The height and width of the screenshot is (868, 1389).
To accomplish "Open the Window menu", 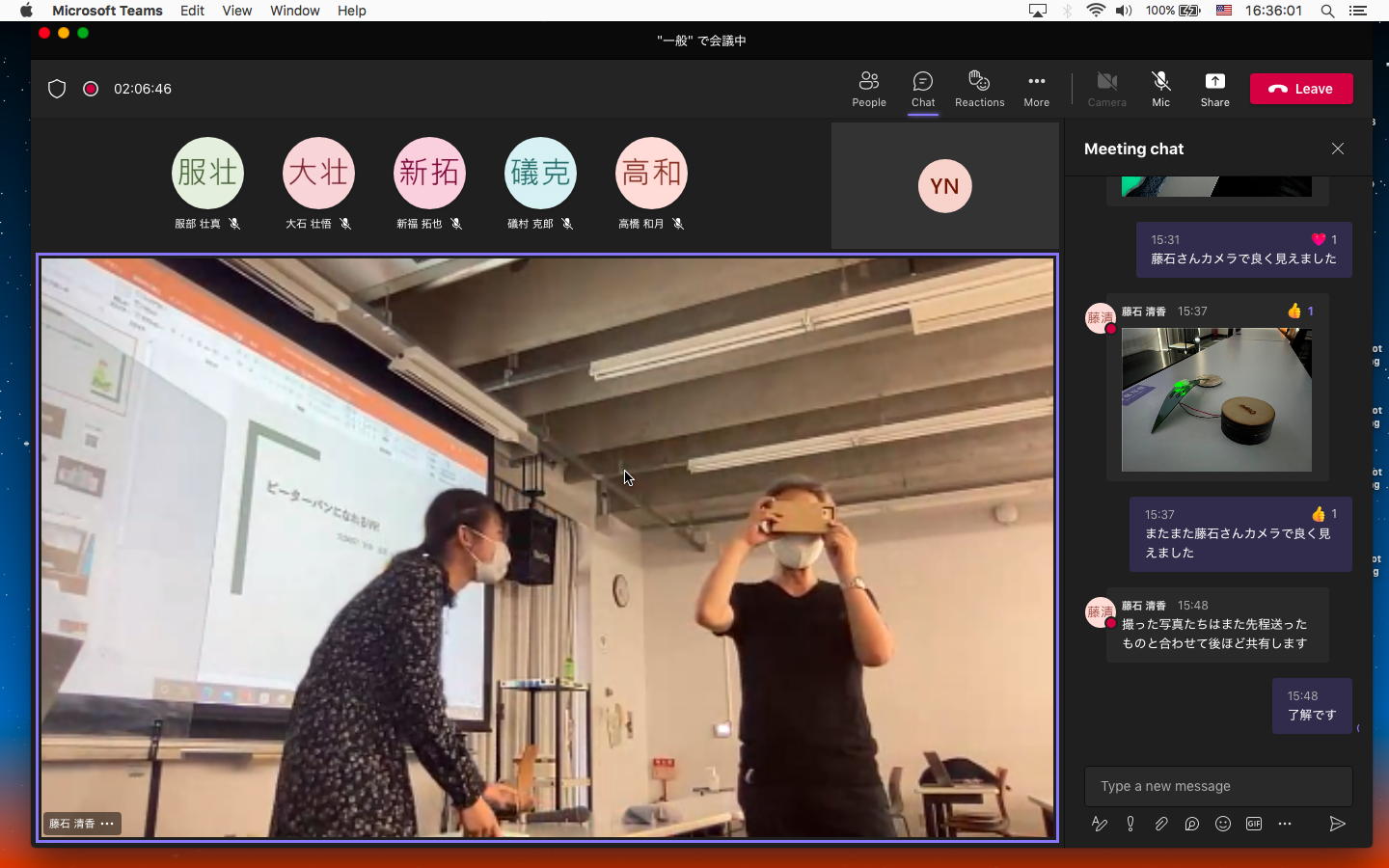I will click(294, 11).
